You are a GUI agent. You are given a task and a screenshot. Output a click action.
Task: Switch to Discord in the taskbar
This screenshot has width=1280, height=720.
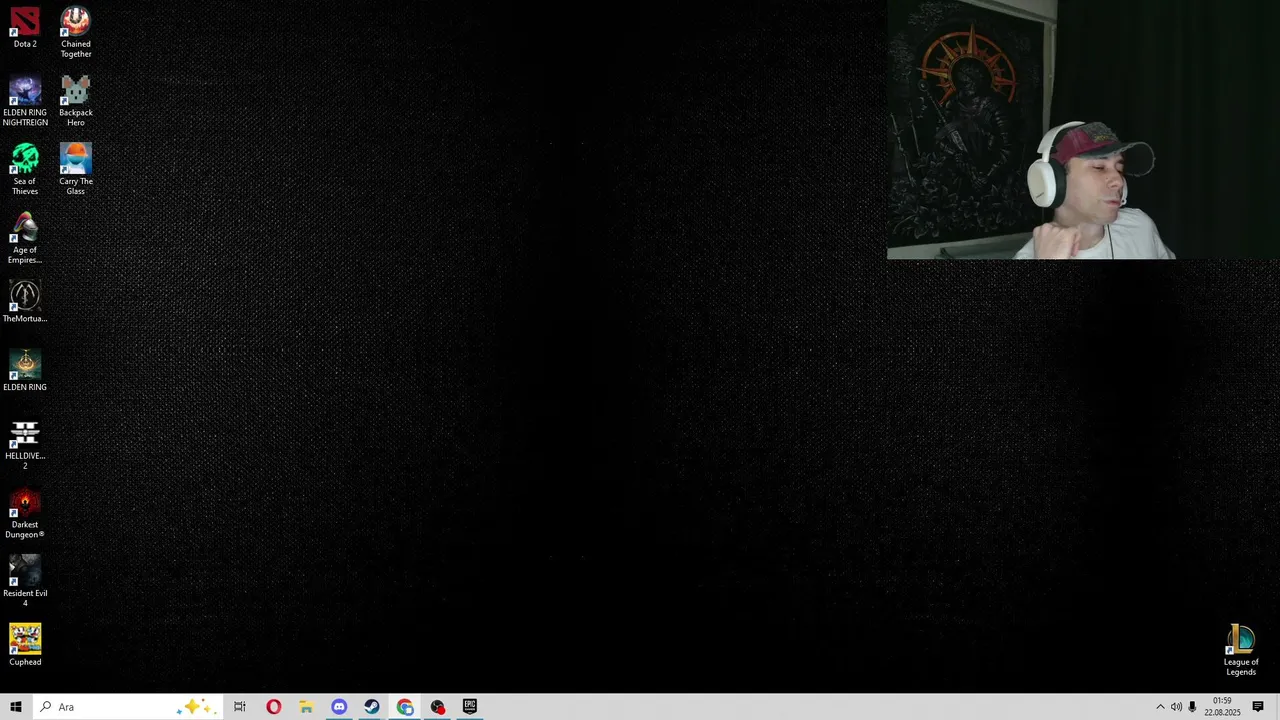coord(339,707)
